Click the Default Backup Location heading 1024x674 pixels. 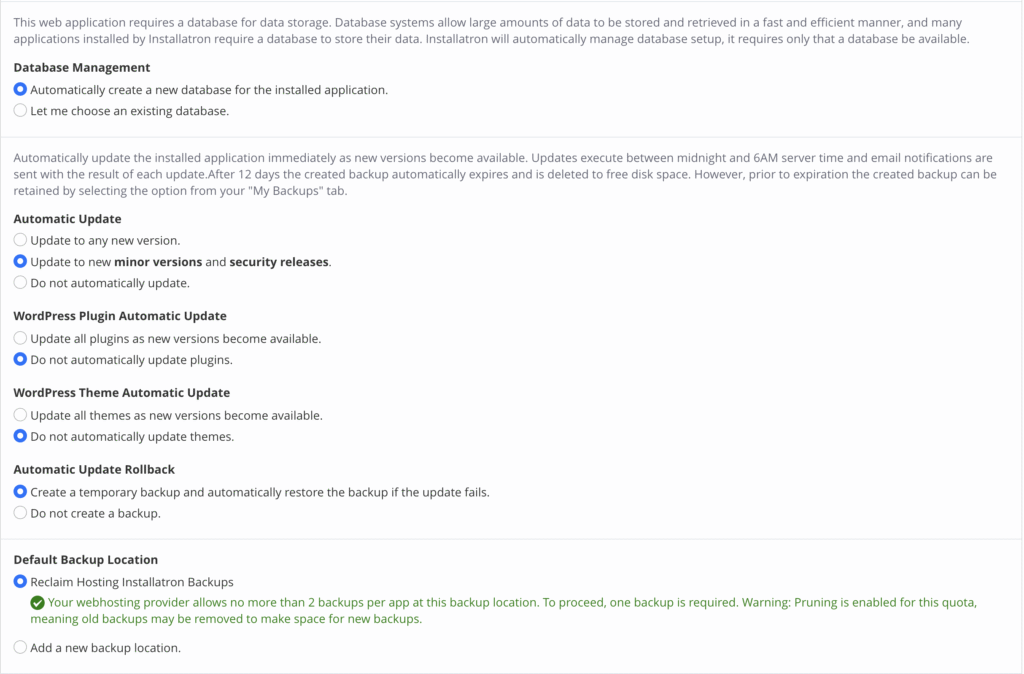tap(86, 560)
